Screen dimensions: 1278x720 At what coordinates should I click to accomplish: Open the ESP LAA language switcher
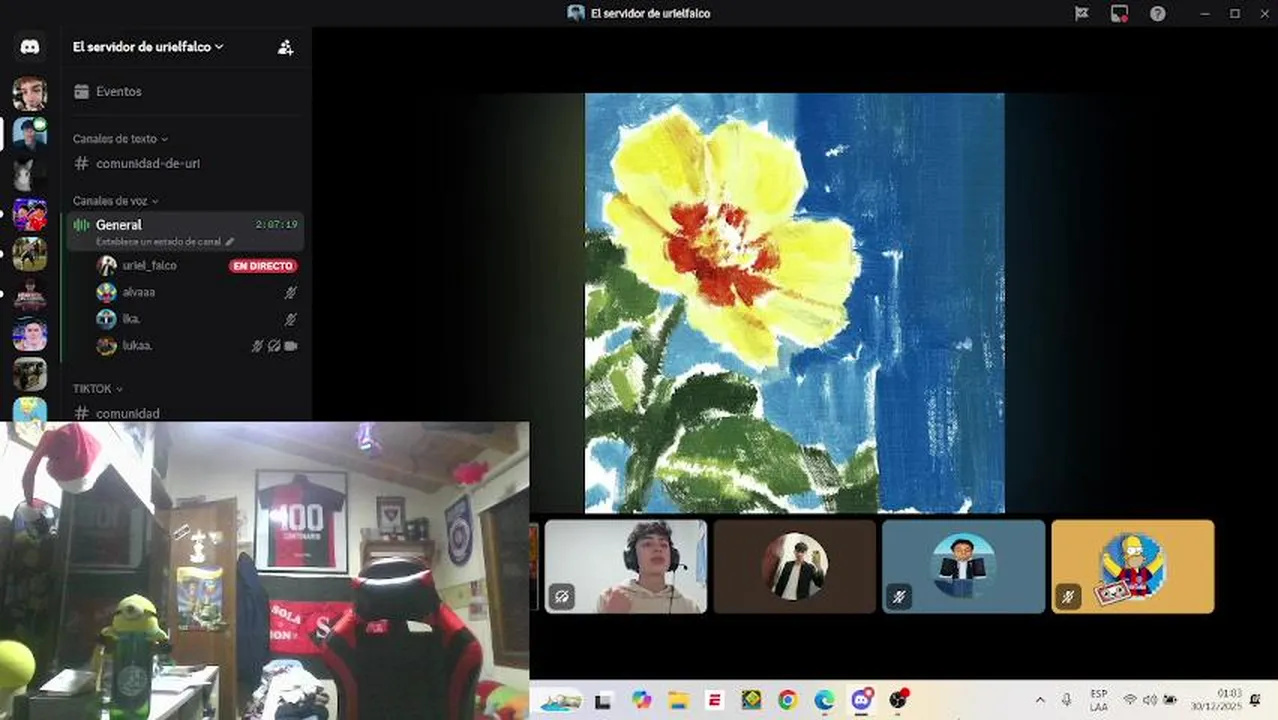click(x=1098, y=699)
